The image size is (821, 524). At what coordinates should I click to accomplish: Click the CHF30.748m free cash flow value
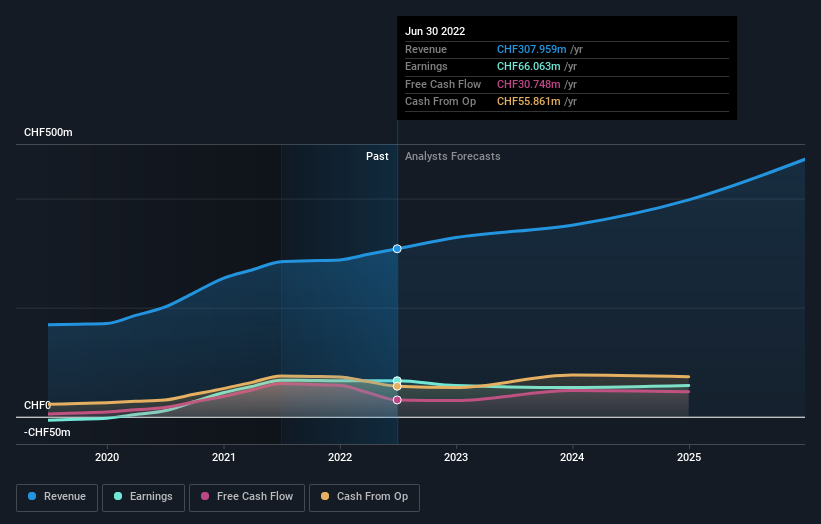[528, 84]
